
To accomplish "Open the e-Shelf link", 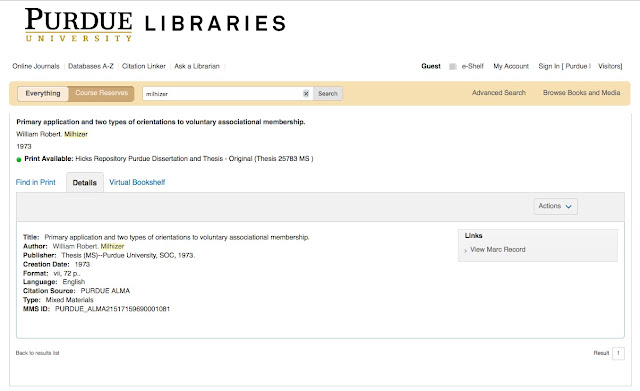I will (x=472, y=66).
